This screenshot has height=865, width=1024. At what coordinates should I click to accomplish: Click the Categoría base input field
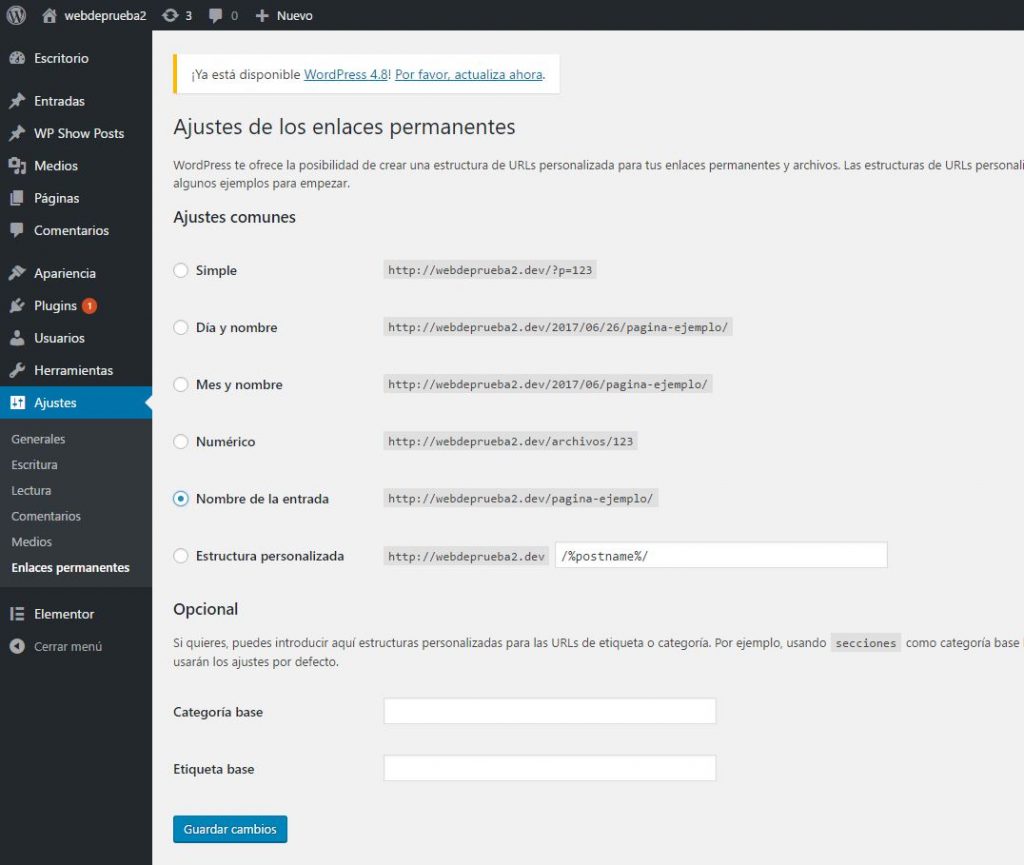(x=550, y=711)
